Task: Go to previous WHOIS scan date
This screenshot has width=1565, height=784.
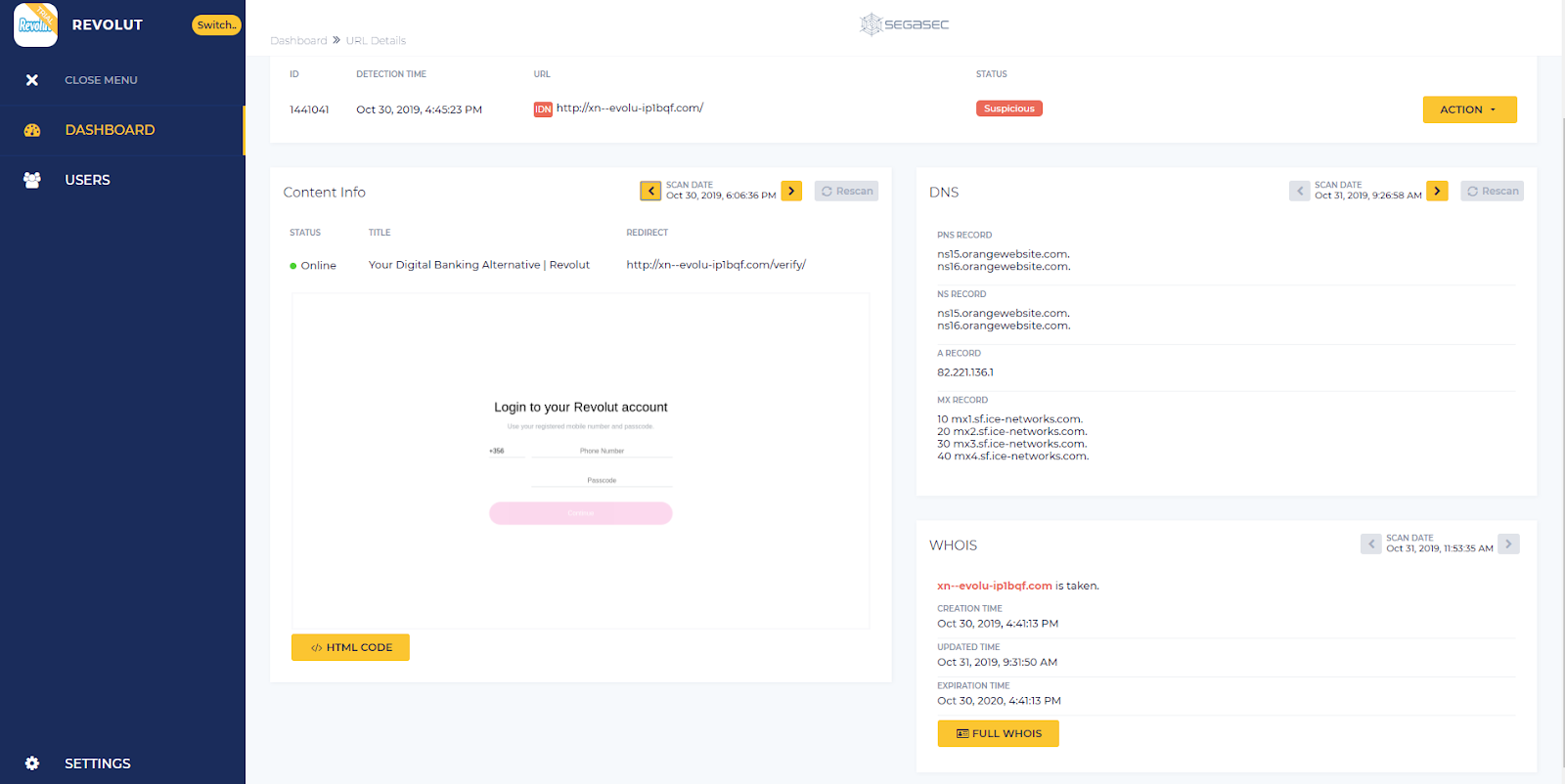Action: pos(1370,544)
